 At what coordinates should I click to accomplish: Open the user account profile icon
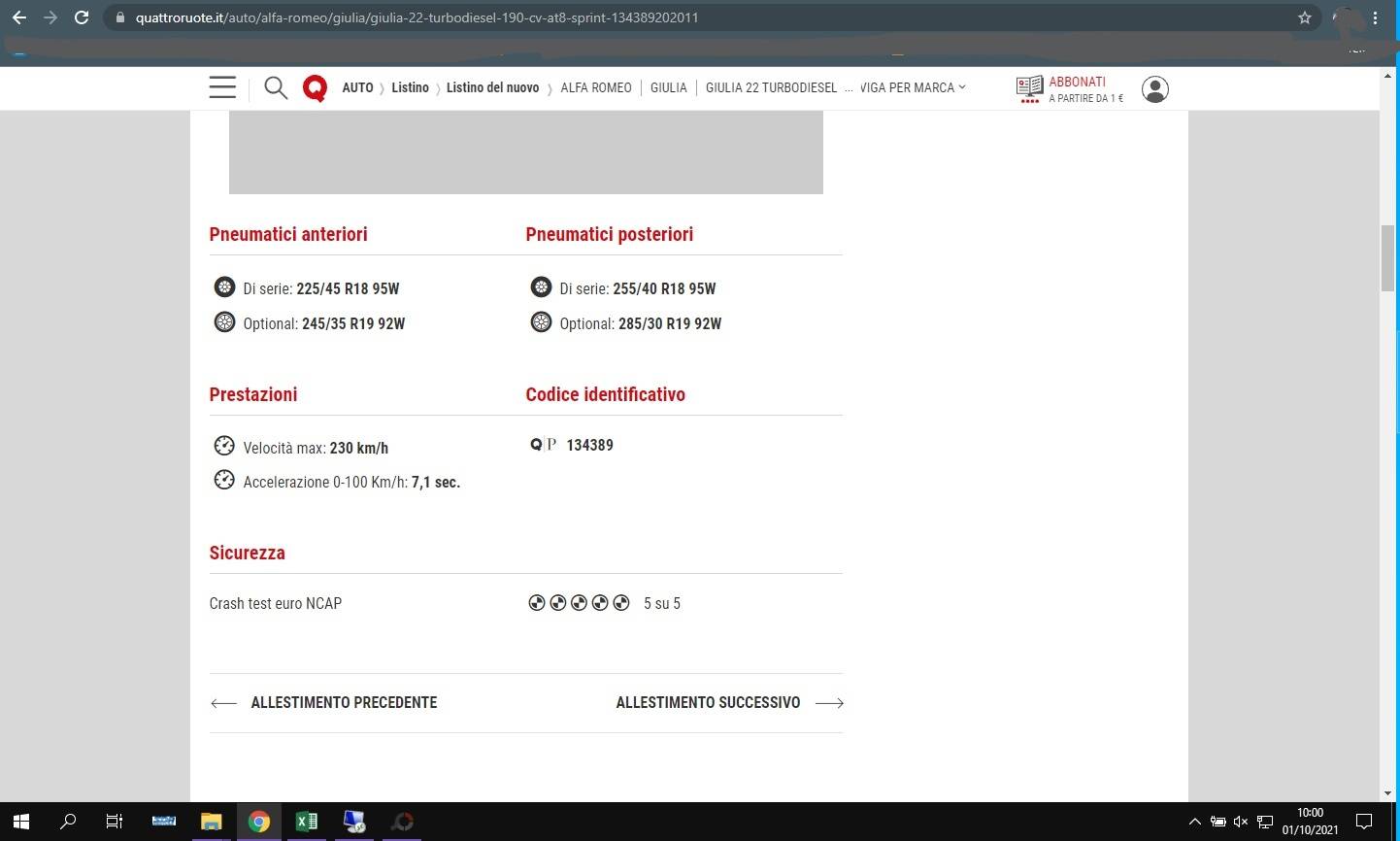pyautogui.click(x=1154, y=89)
